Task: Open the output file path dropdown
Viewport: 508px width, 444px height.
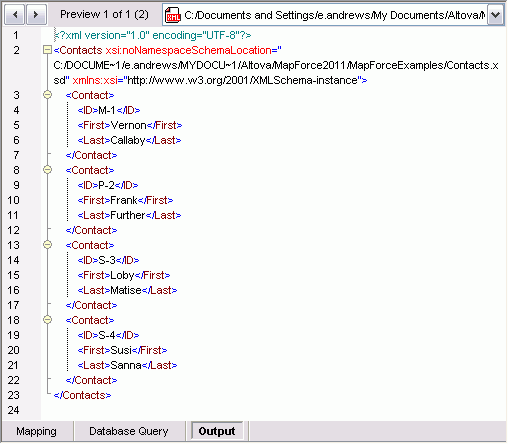Action: point(495,15)
